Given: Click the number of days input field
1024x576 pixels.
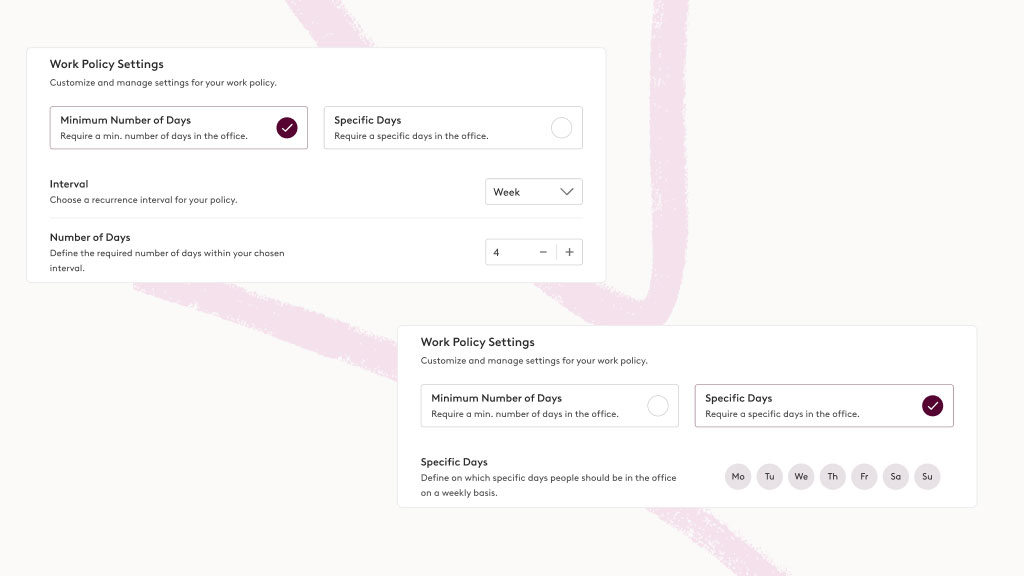Looking at the screenshot, I should click(x=510, y=252).
